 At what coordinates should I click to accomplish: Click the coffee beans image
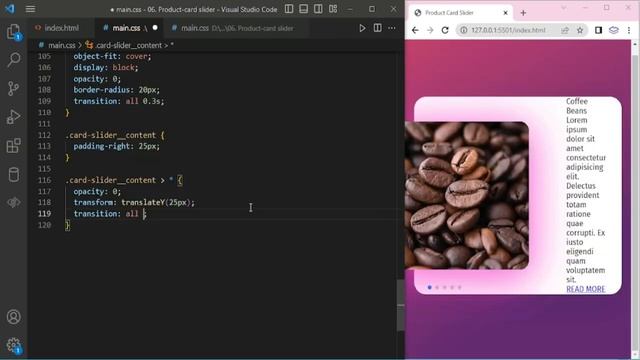coord(467,196)
